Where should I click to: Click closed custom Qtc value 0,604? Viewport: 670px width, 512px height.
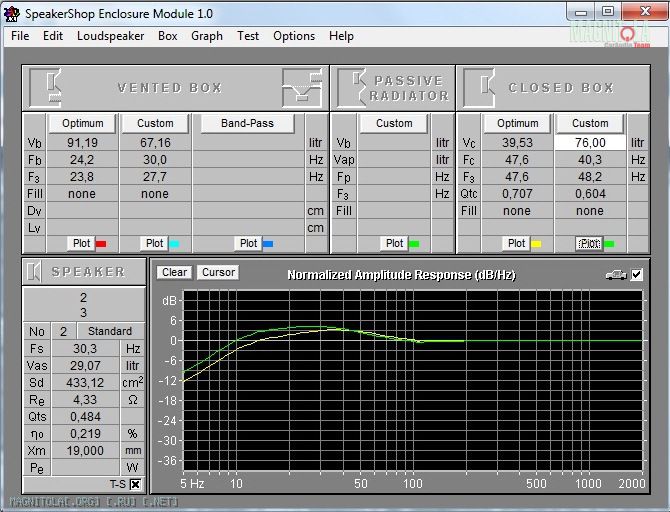pyautogui.click(x=590, y=194)
